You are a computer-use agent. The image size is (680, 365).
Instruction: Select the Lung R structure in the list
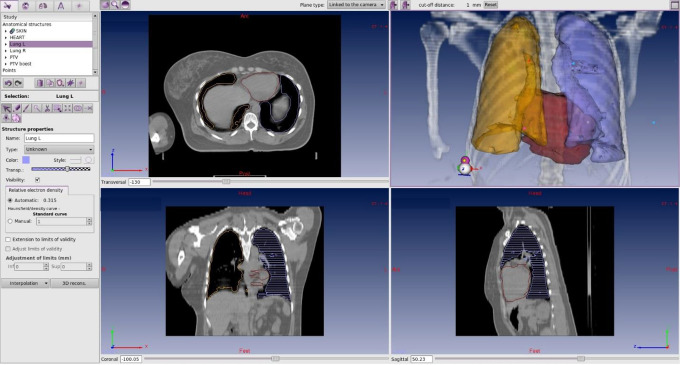coord(18,51)
